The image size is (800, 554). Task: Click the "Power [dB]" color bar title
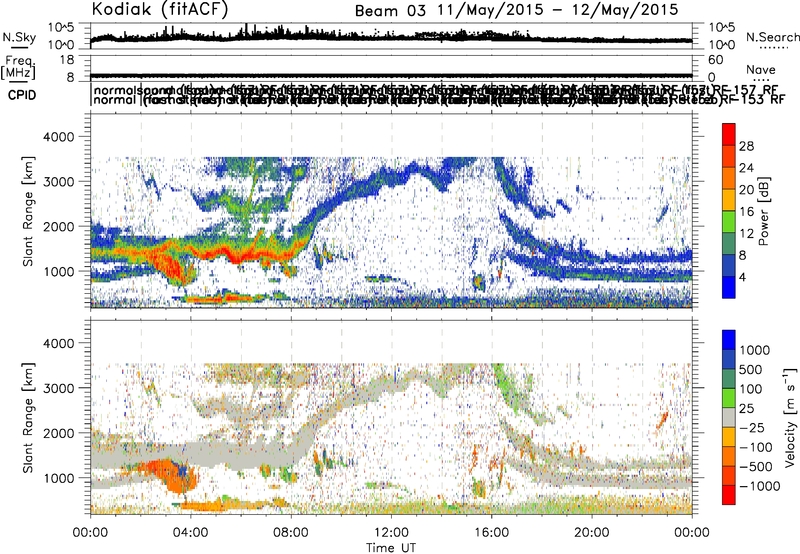(763, 211)
